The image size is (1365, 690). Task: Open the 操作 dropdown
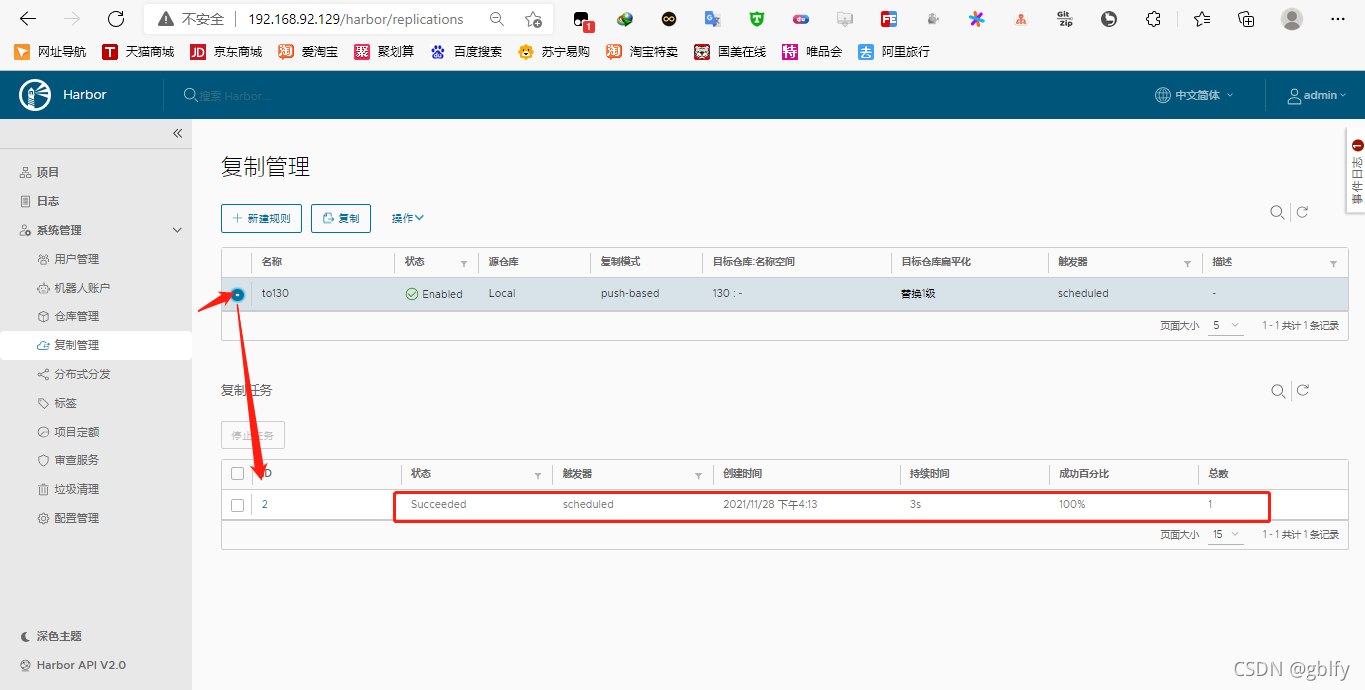[x=408, y=218]
